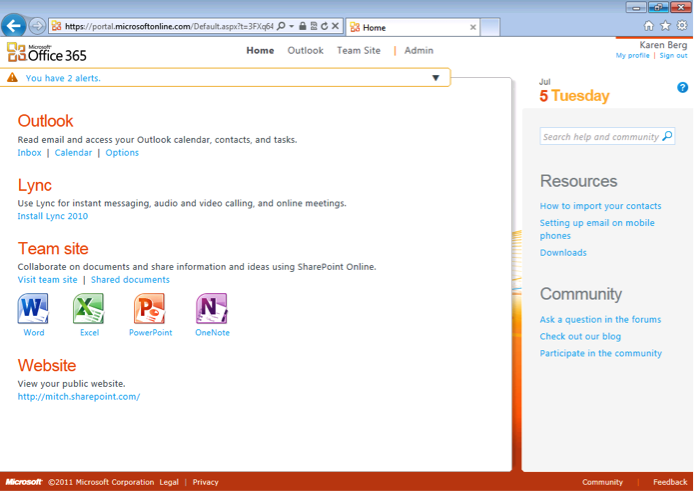Stop loading with the address bar X
The image size is (694, 491).
335,26
